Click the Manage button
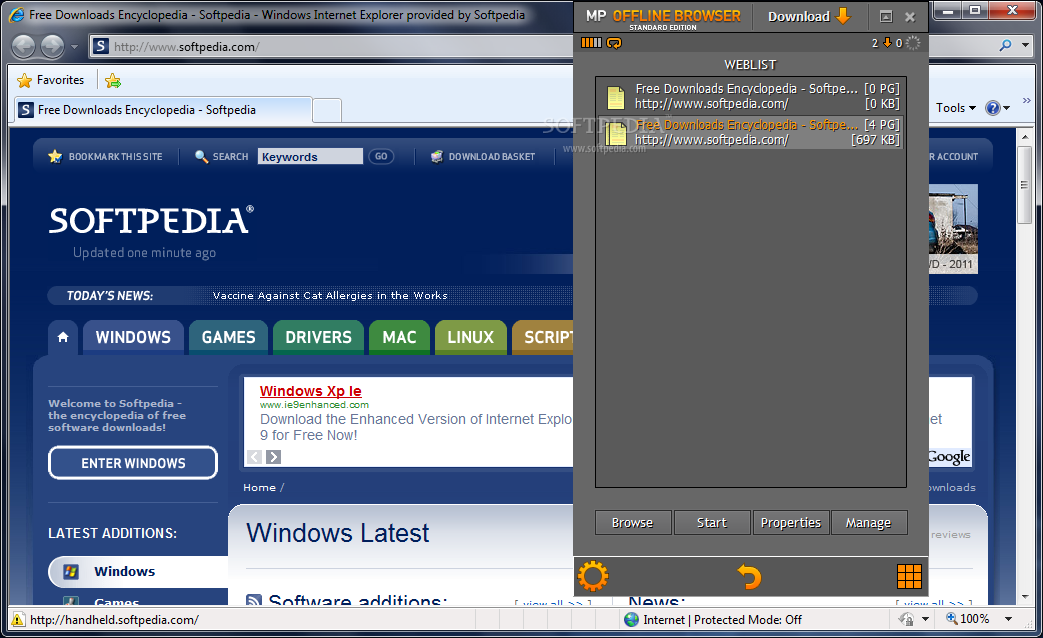The image size is (1043, 638). (x=868, y=522)
